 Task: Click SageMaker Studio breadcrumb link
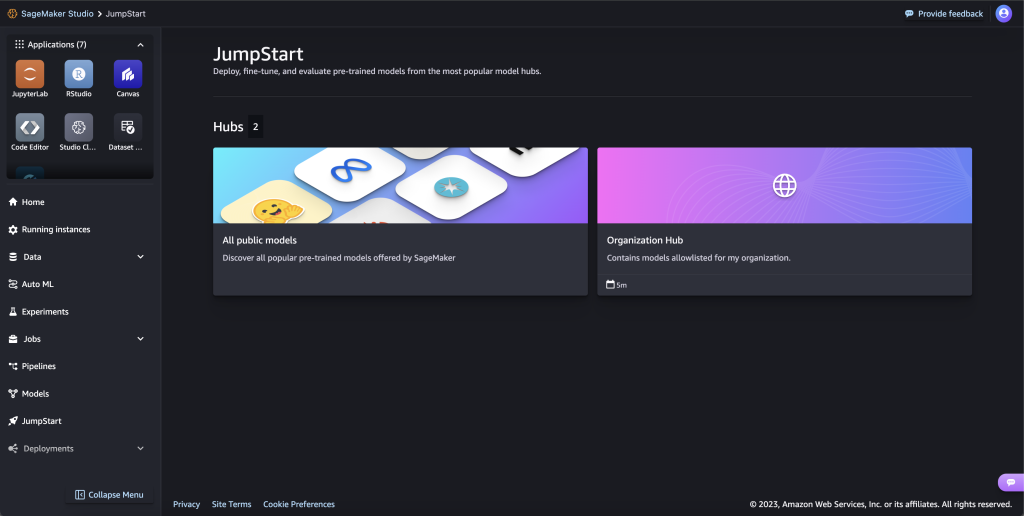click(57, 14)
